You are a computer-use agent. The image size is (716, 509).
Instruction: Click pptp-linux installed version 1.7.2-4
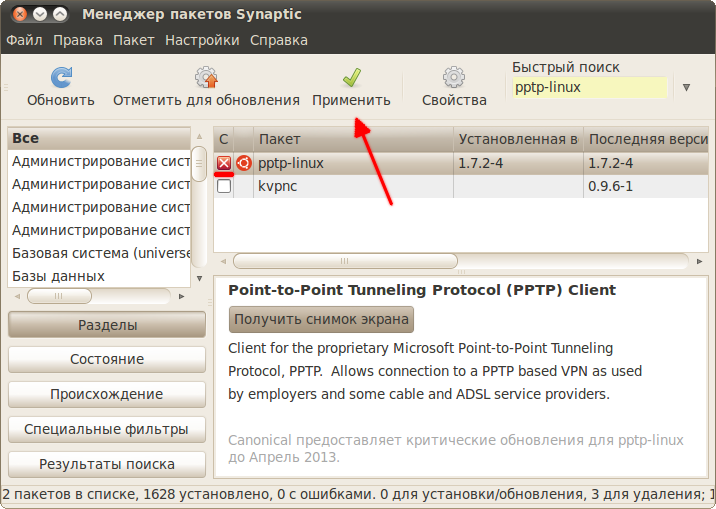480,163
